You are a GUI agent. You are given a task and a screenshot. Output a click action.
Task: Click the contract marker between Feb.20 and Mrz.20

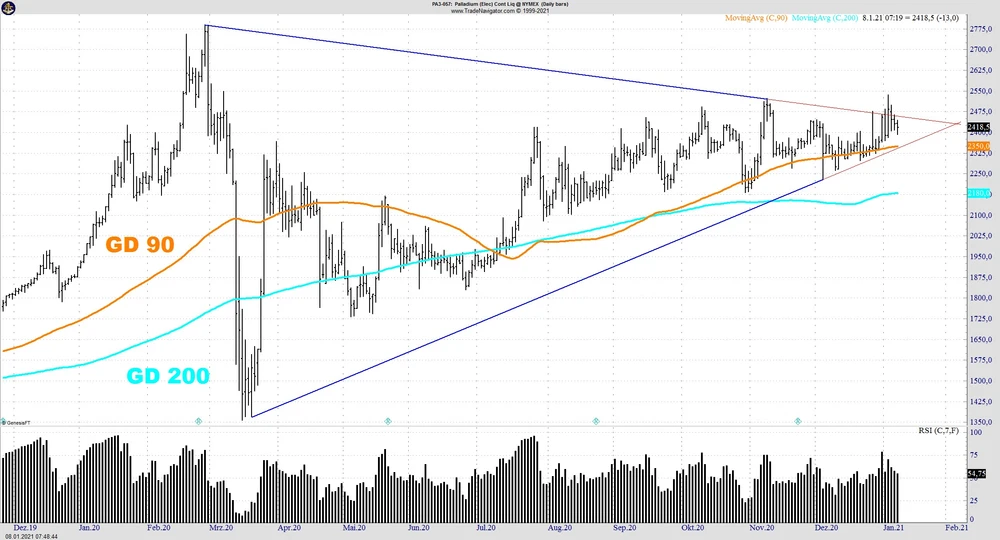tap(198, 421)
